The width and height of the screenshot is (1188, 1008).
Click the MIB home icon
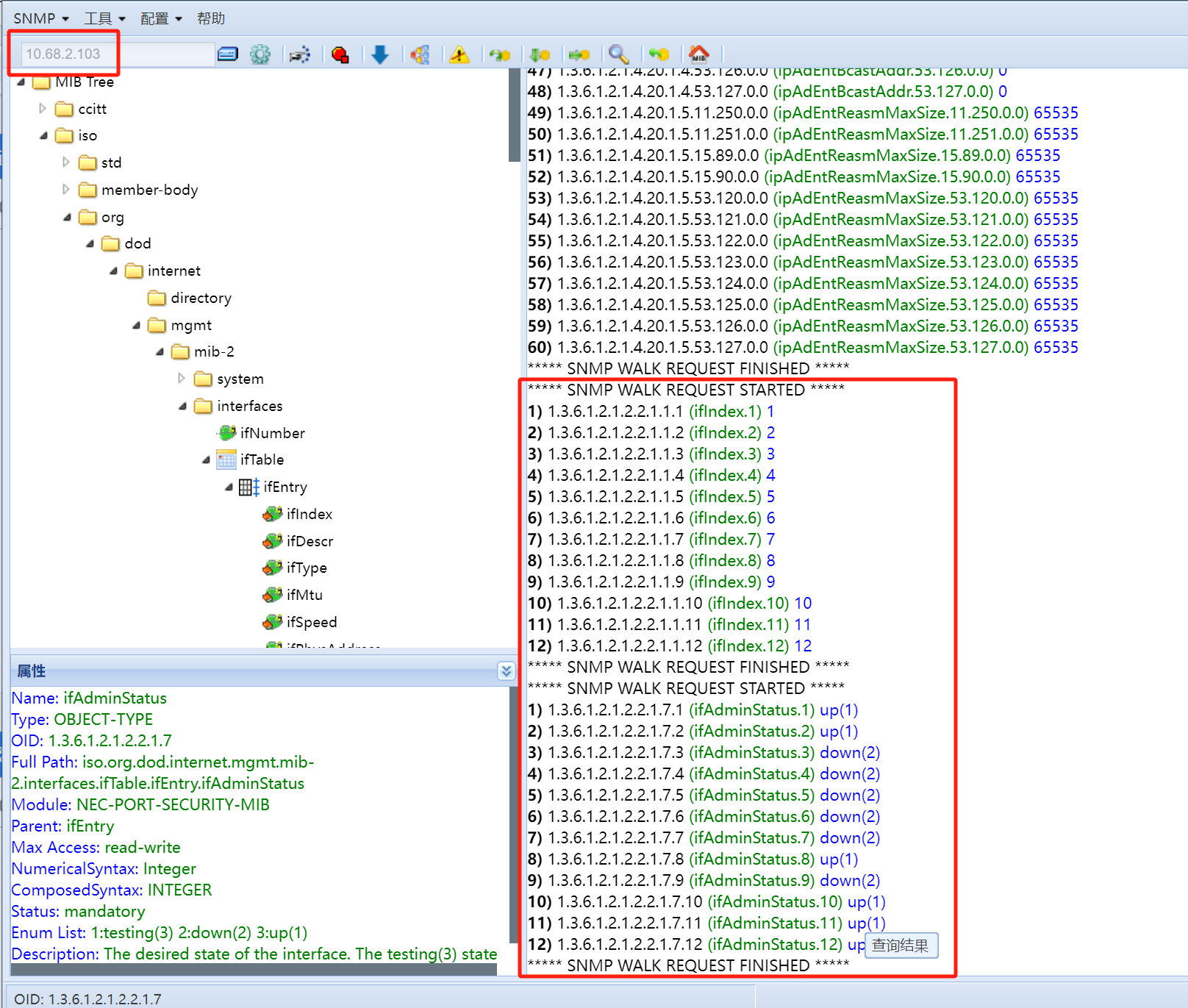(698, 54)
